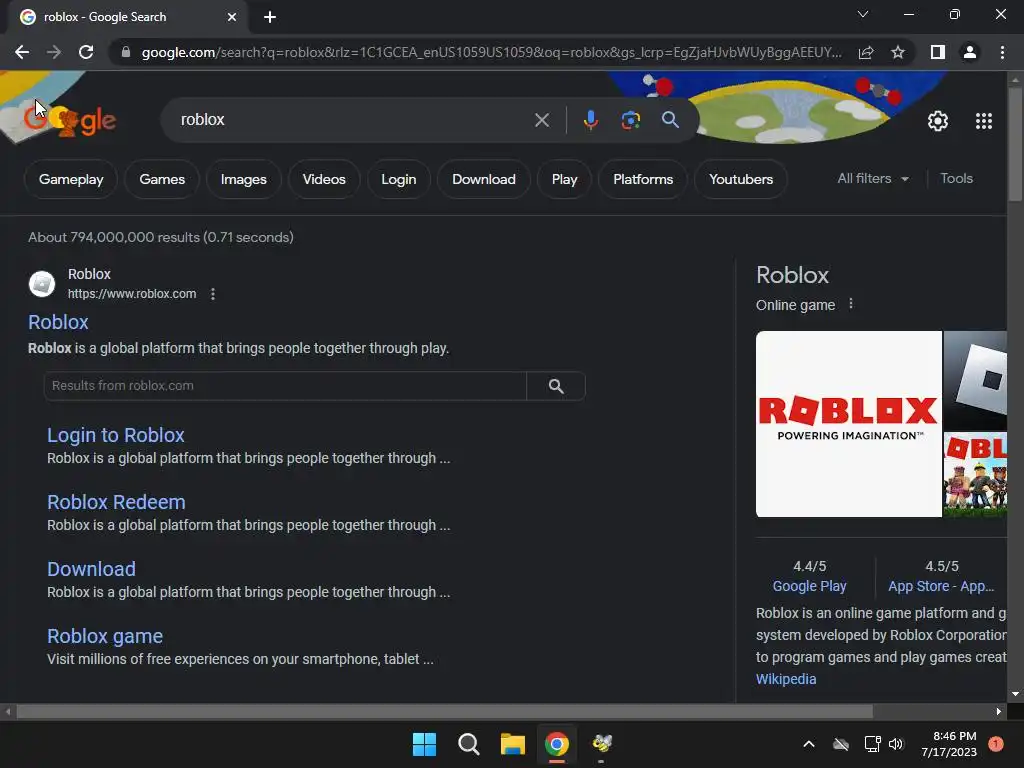Open Chrome's three-dot menu
Viewport: 1024px width, 768px height.
click(x=1002, y=52)
